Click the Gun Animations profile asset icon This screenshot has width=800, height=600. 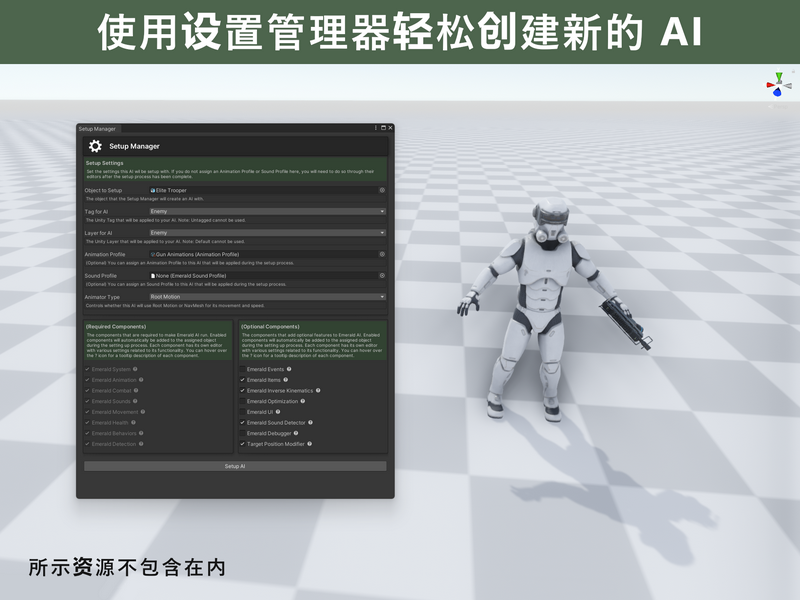(153, 254)
